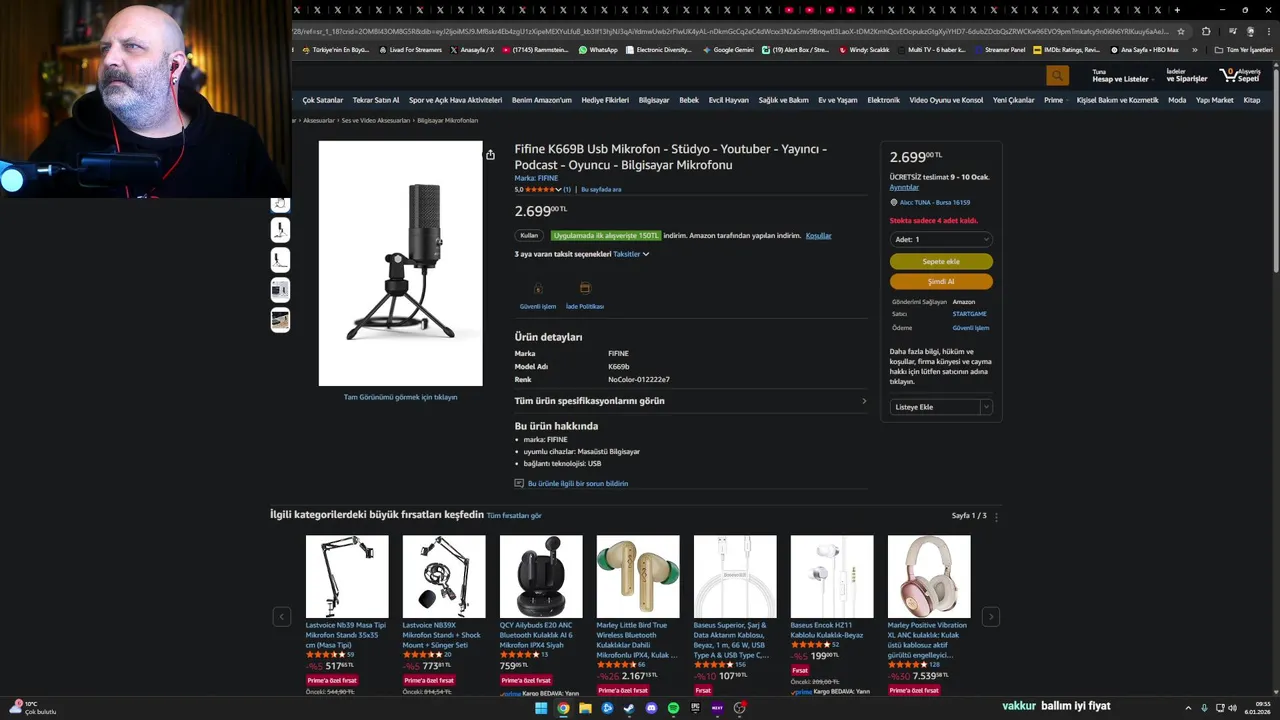Click the İade Politikası box icon

click(585, 288)
